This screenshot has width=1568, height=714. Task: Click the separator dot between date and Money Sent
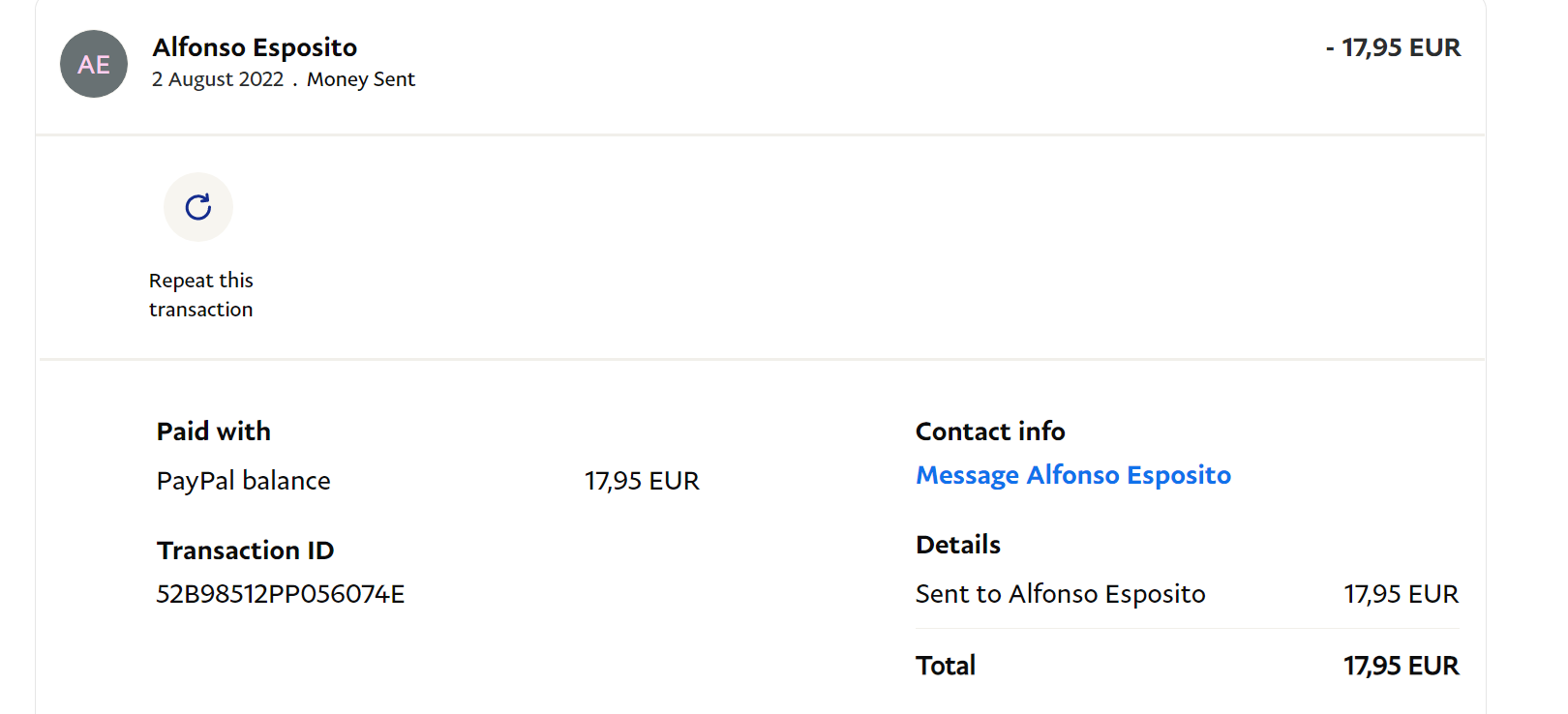(295, 83)
